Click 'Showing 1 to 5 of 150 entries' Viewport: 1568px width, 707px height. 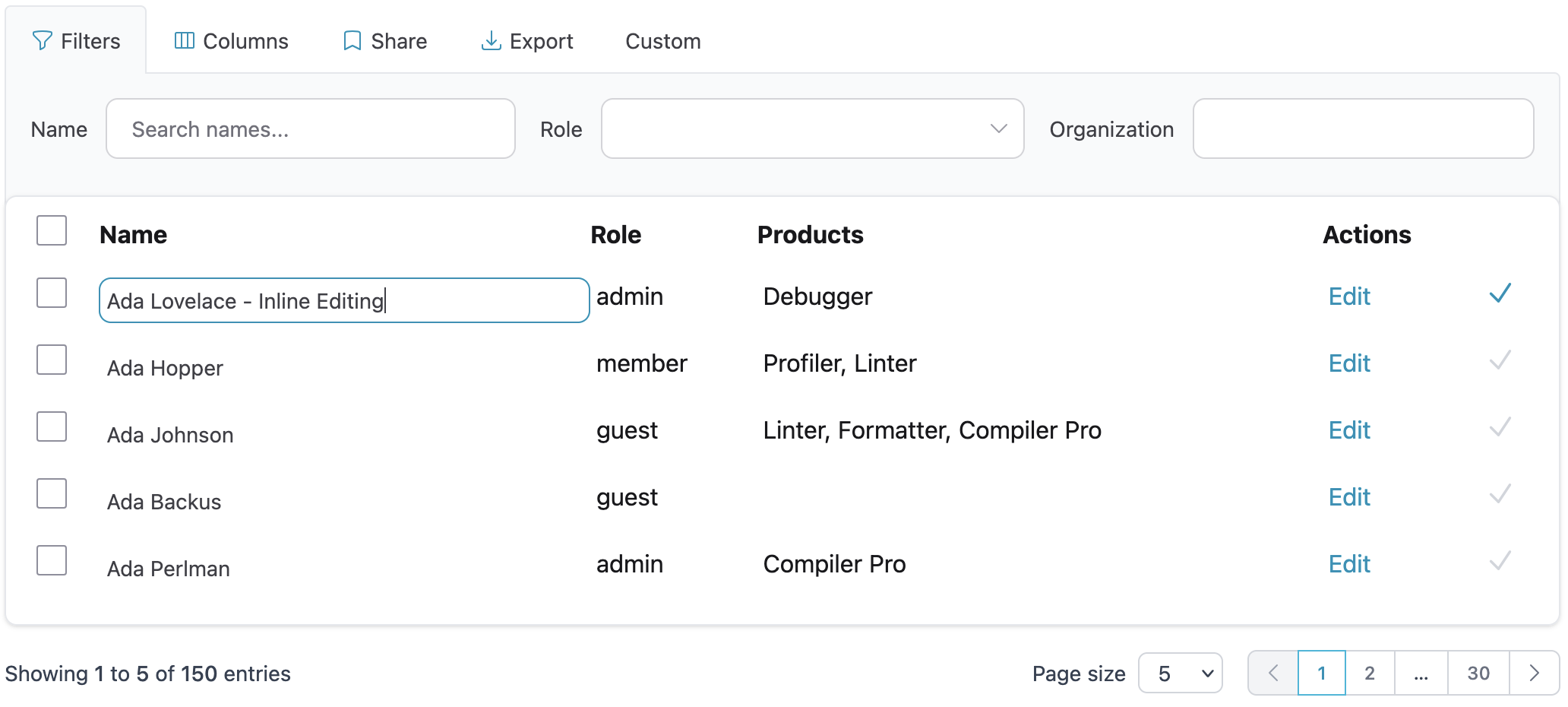pyautogui.click(x=148, y=674)
